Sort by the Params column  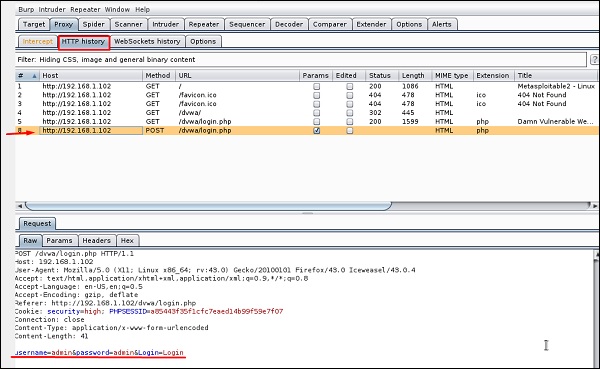[x=316, y=75]
